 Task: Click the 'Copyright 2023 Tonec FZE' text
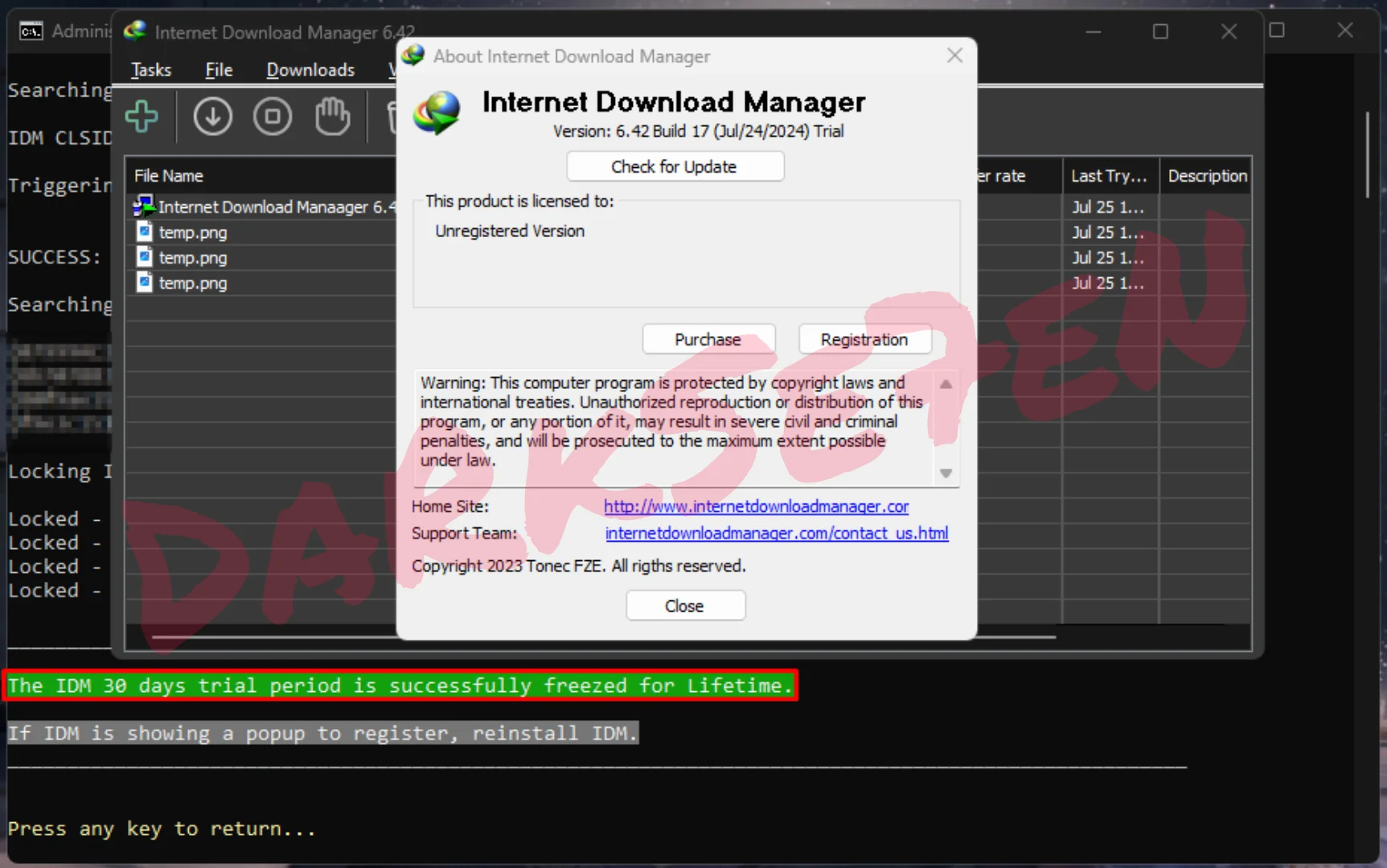(578, 566)
